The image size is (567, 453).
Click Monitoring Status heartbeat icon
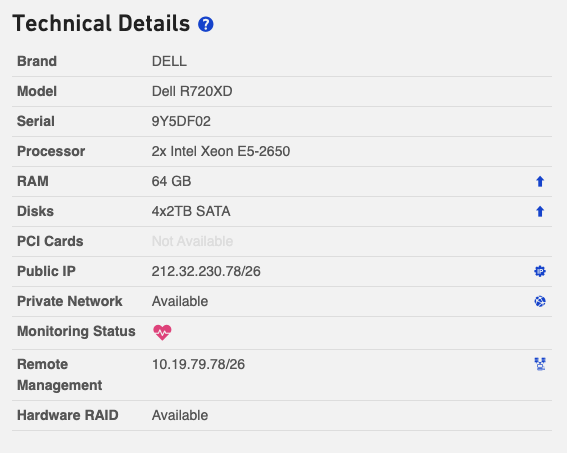click(x=162, y=332)
